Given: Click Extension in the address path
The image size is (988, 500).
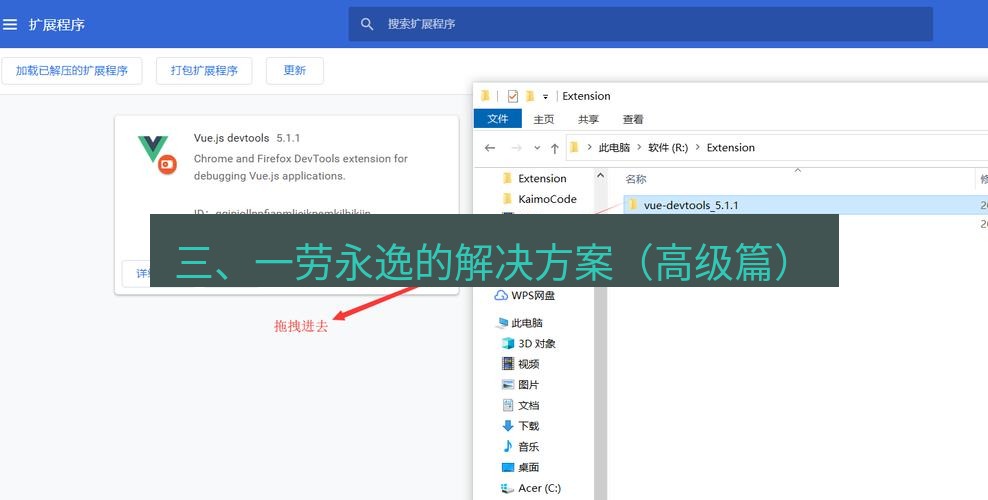Looking at the screenshot, I should click(x=731, y=147).
